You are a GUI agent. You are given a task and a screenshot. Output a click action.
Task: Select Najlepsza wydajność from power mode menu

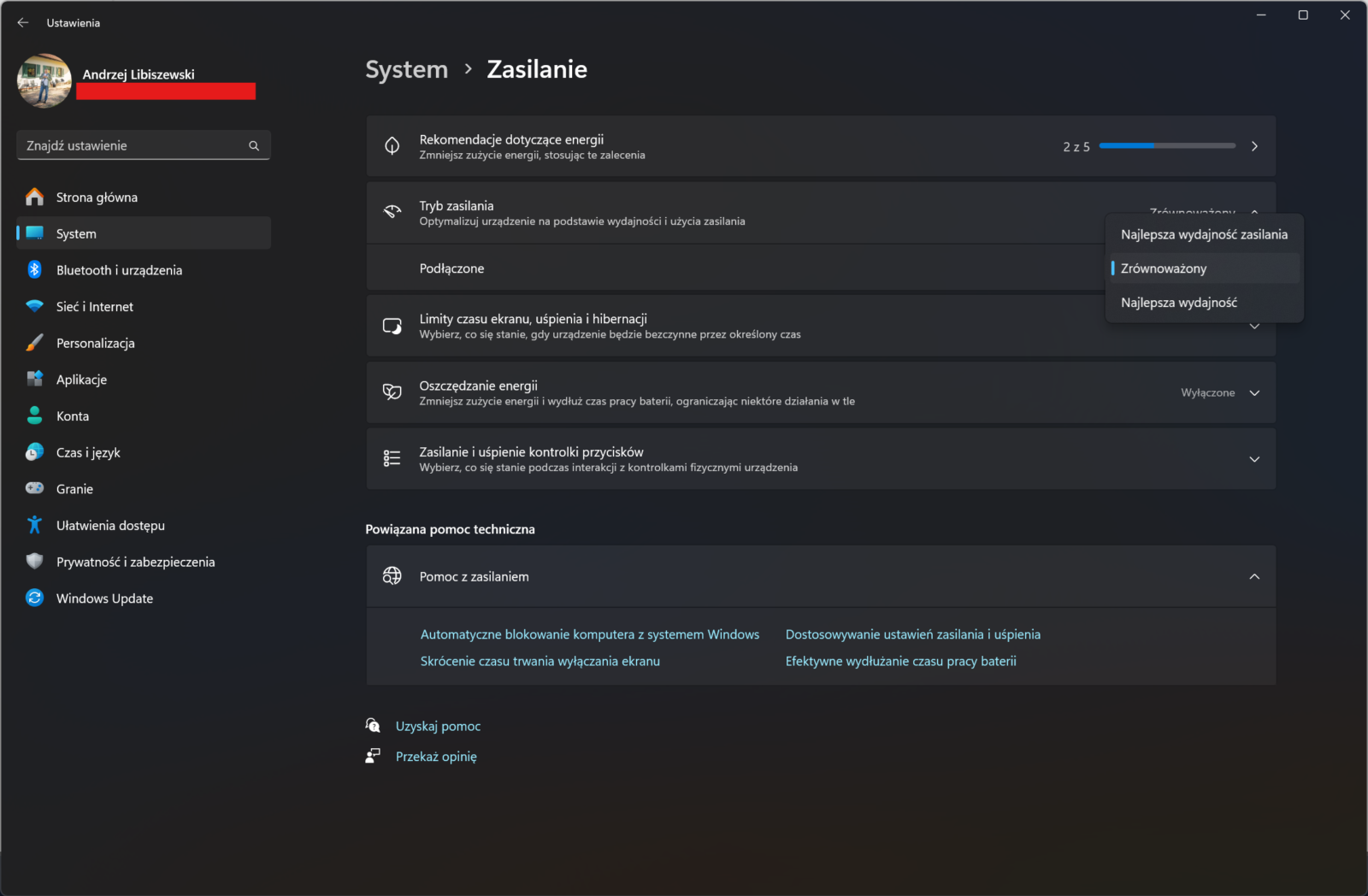click(x=1178, y=302)
